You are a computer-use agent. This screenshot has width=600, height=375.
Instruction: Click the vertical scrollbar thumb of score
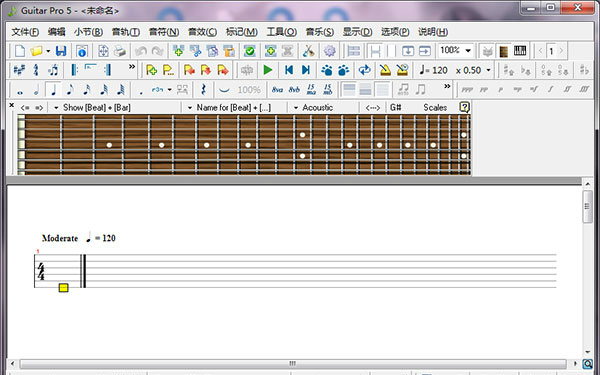587,207
